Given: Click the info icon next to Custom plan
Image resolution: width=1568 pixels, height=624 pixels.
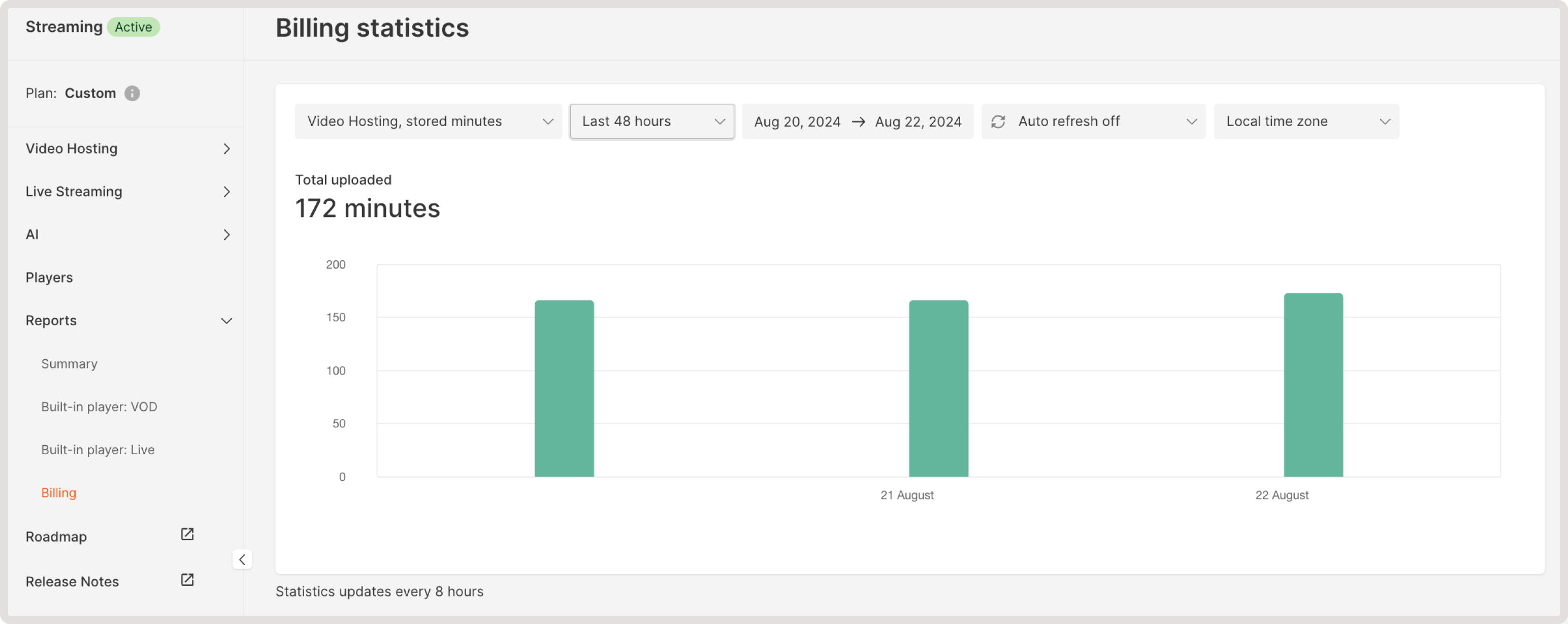Looking at the screenshot, I should (133, 92).
